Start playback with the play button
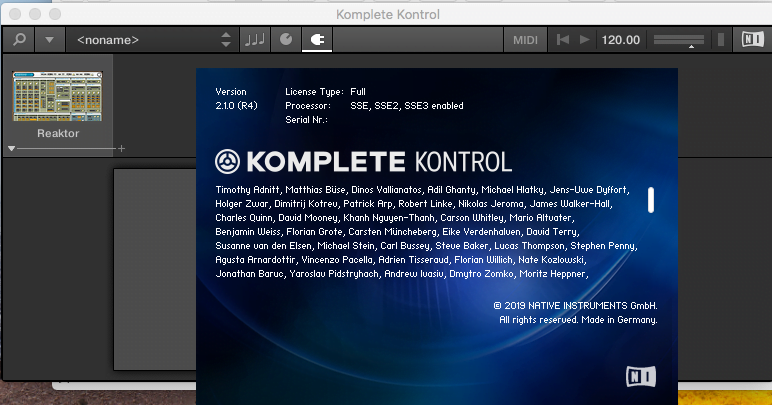 point(584,39)
